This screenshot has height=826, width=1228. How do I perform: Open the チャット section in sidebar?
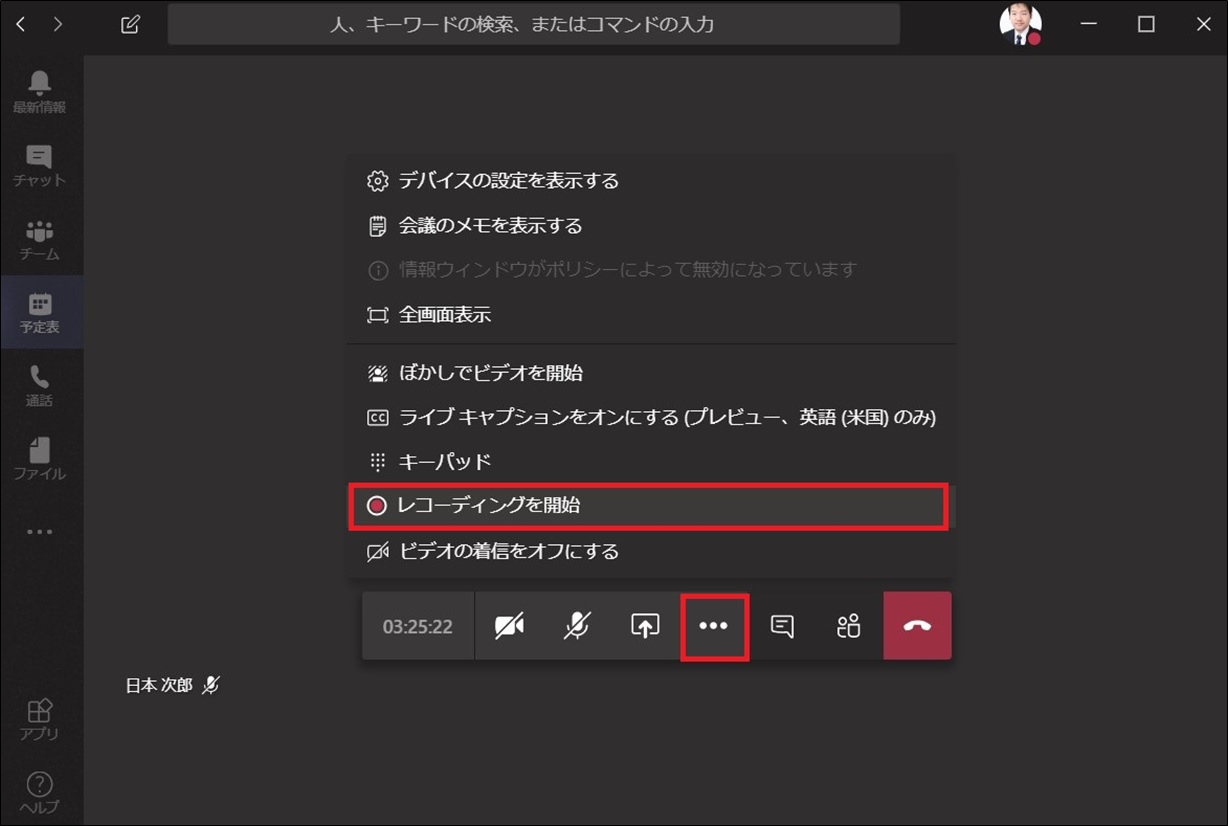(40, 165)
